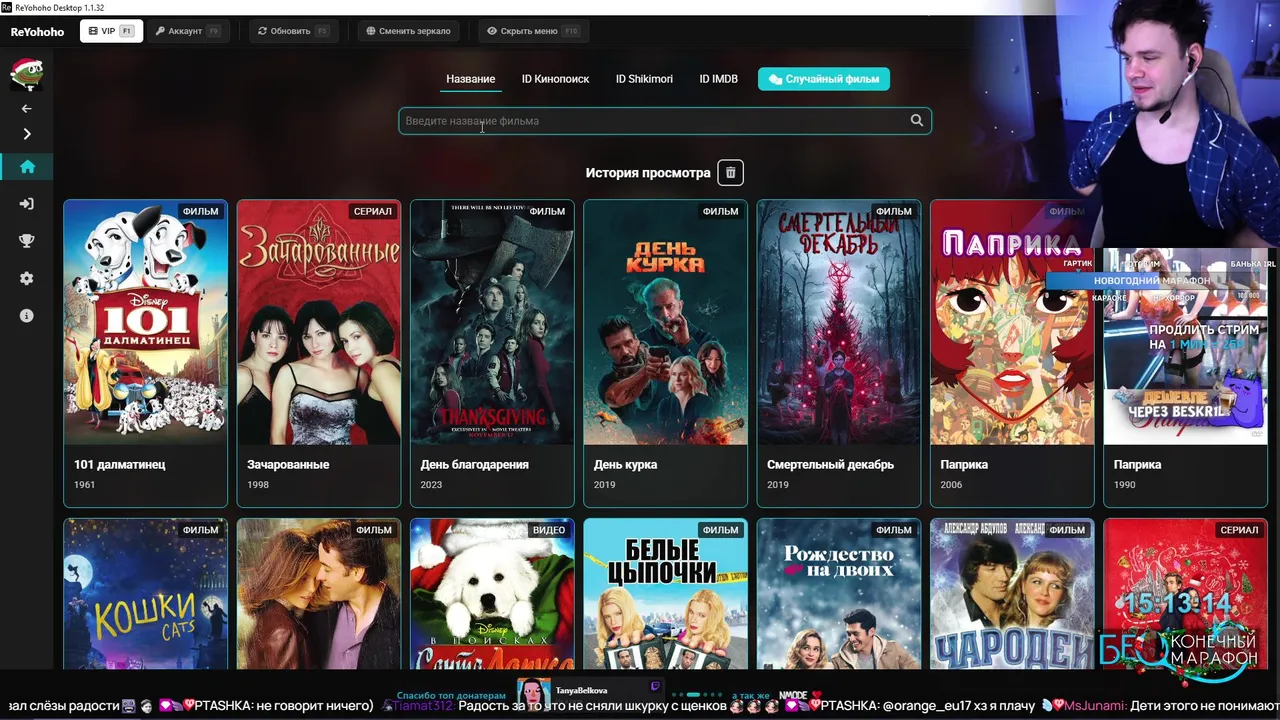Open the white puppy Santa hat poster

coord(492,594)
